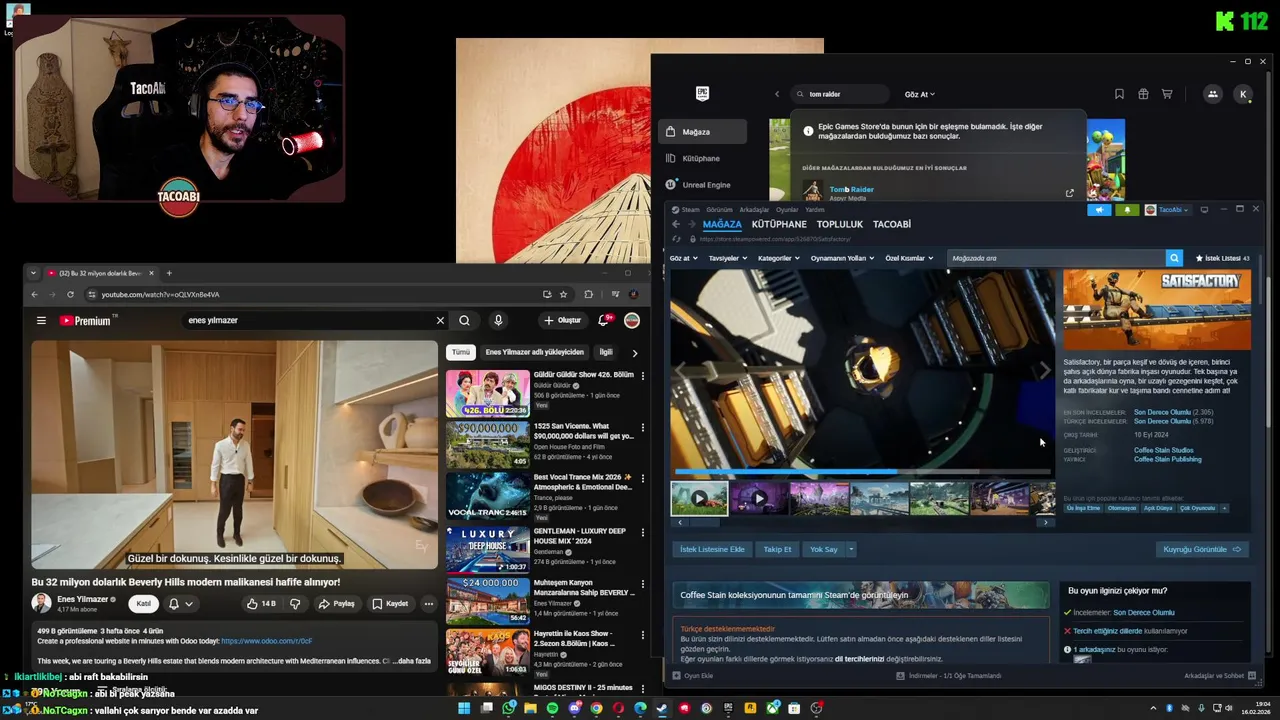Viewport: 1280px width, 720px height.
Task: Open a new browser tab
Action: click(169, 273)
